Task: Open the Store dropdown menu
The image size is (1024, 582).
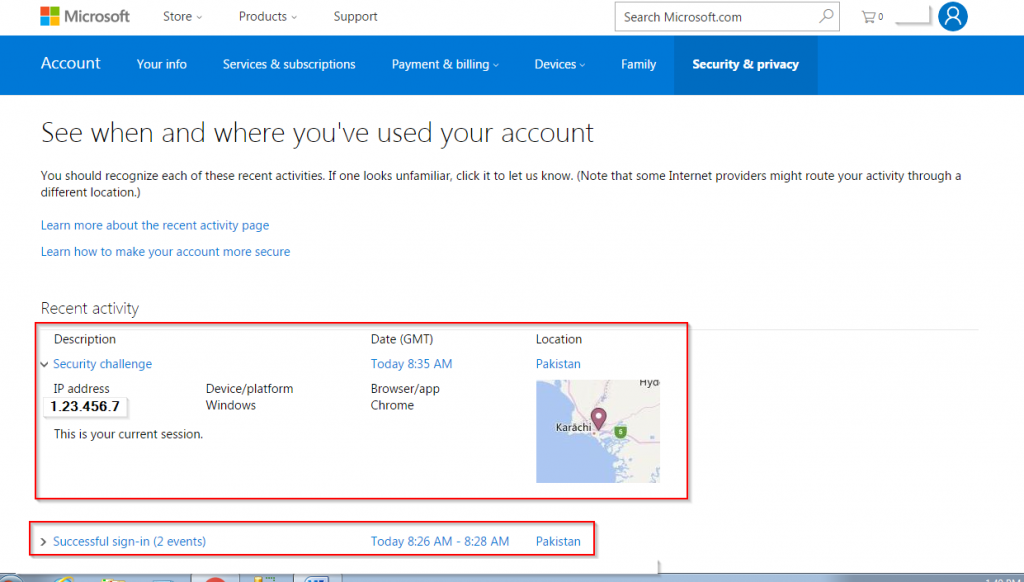Action: coord(182,17)
